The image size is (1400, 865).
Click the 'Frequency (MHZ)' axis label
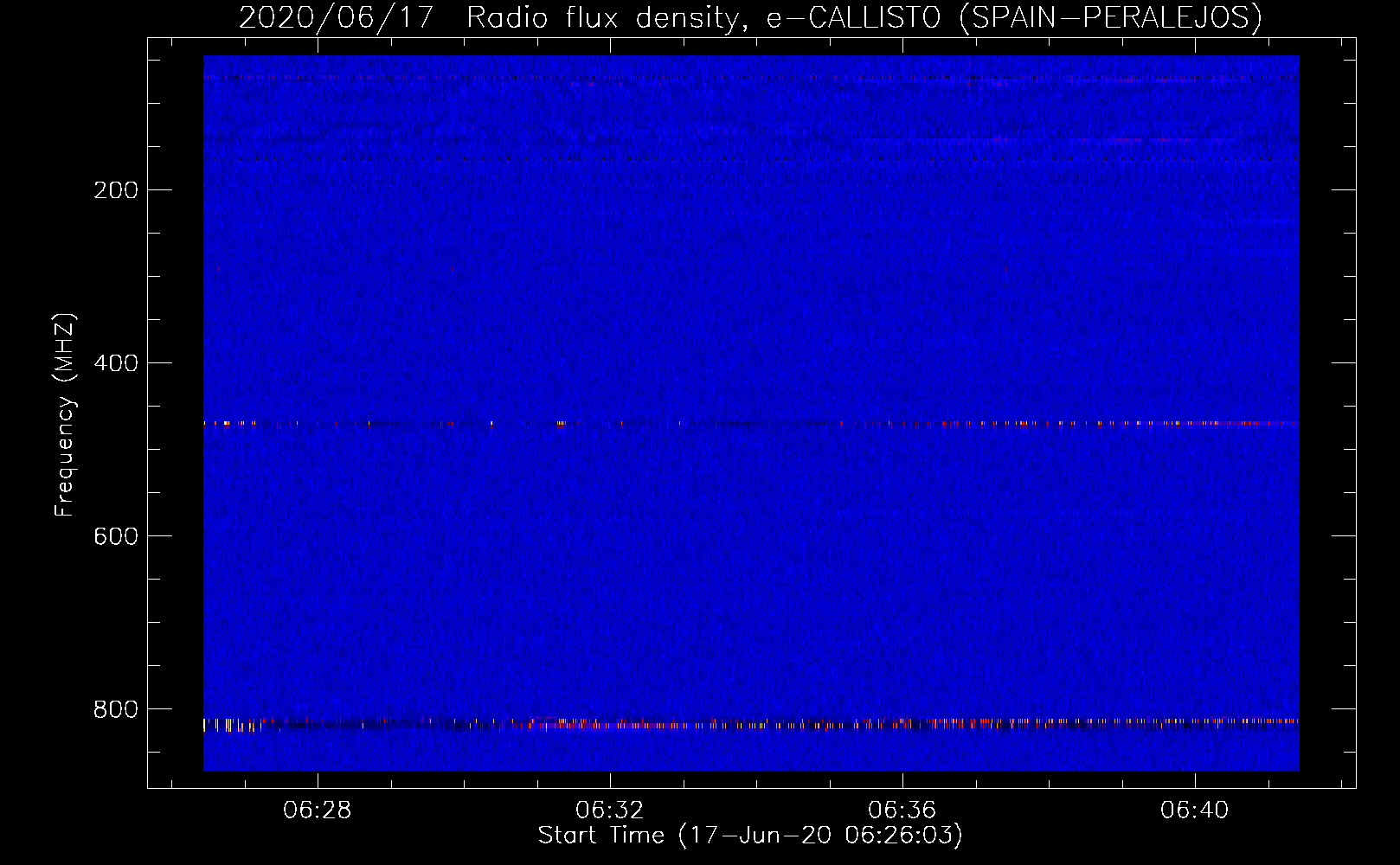point(65,415)
